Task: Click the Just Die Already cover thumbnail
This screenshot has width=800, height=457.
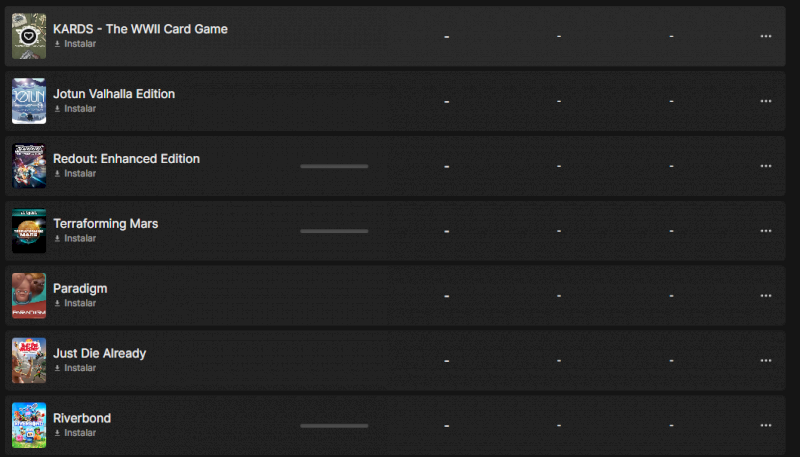Action: point(29,361)
